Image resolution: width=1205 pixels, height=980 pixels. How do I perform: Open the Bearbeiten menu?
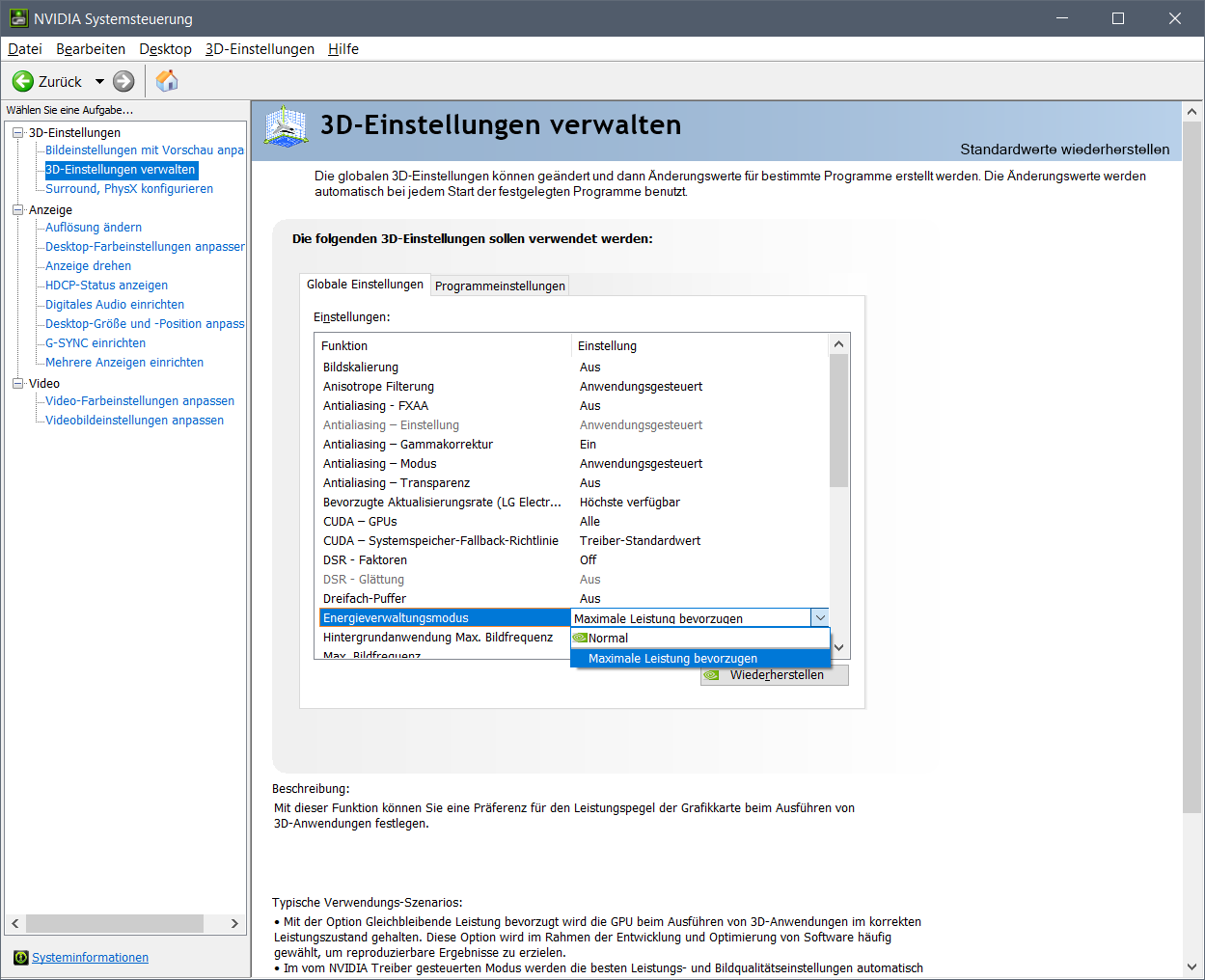(91, 49)
